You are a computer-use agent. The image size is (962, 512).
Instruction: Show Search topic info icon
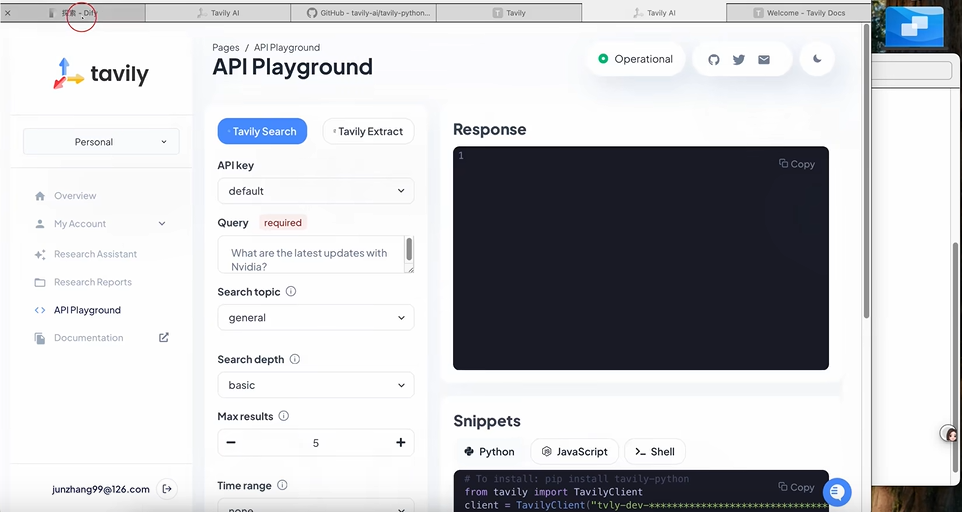coord(291,291)
